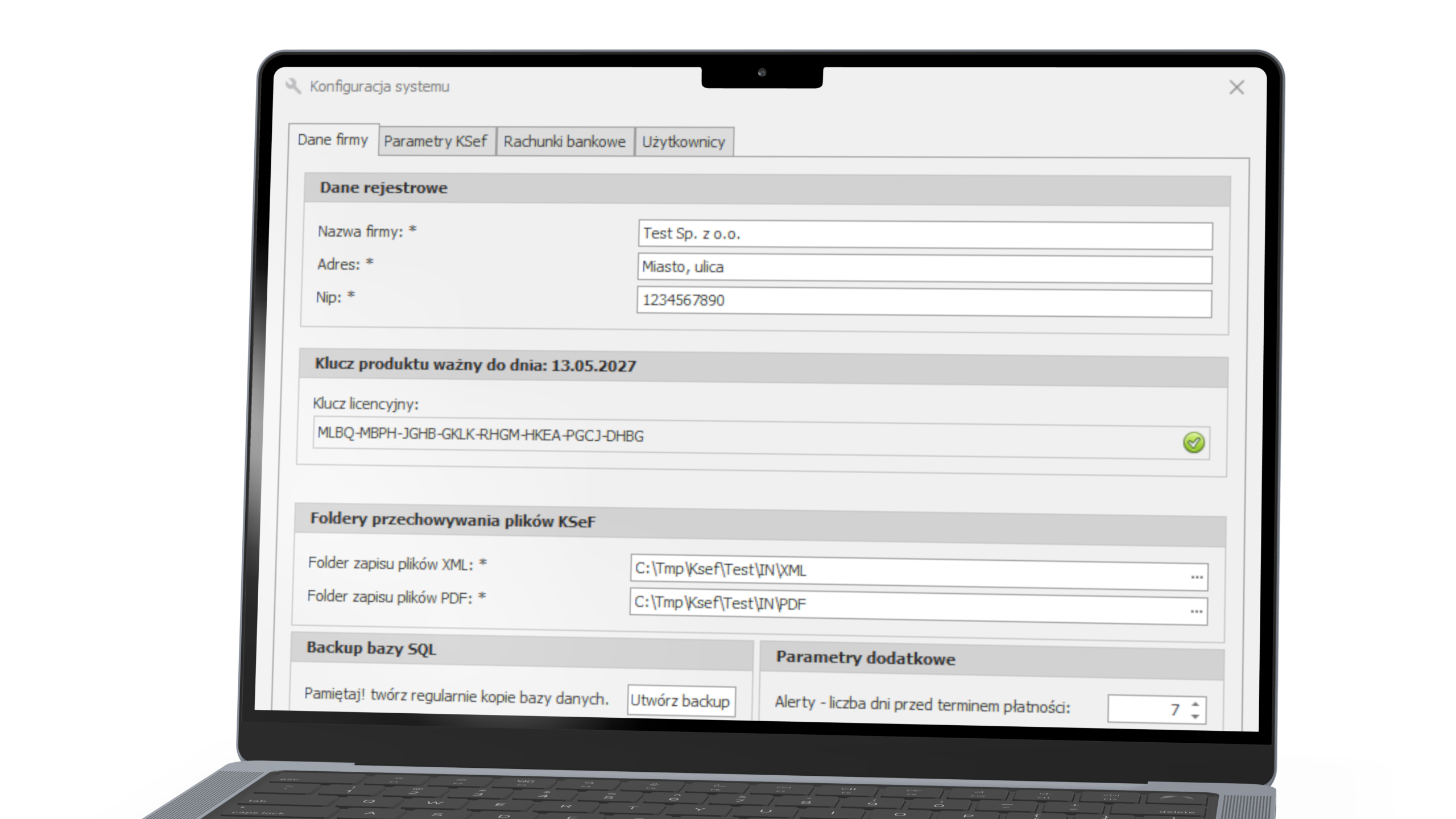Click the alert days number field
Screen dimensions: 1456x819
click(x=1148, y=709)
